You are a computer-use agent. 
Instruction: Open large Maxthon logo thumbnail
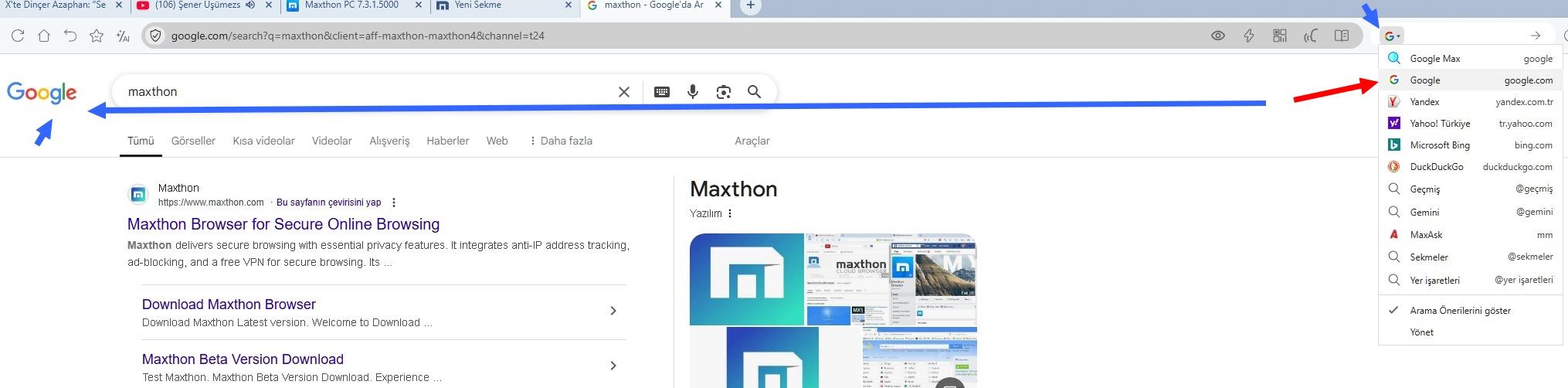[x=747, y=279]
